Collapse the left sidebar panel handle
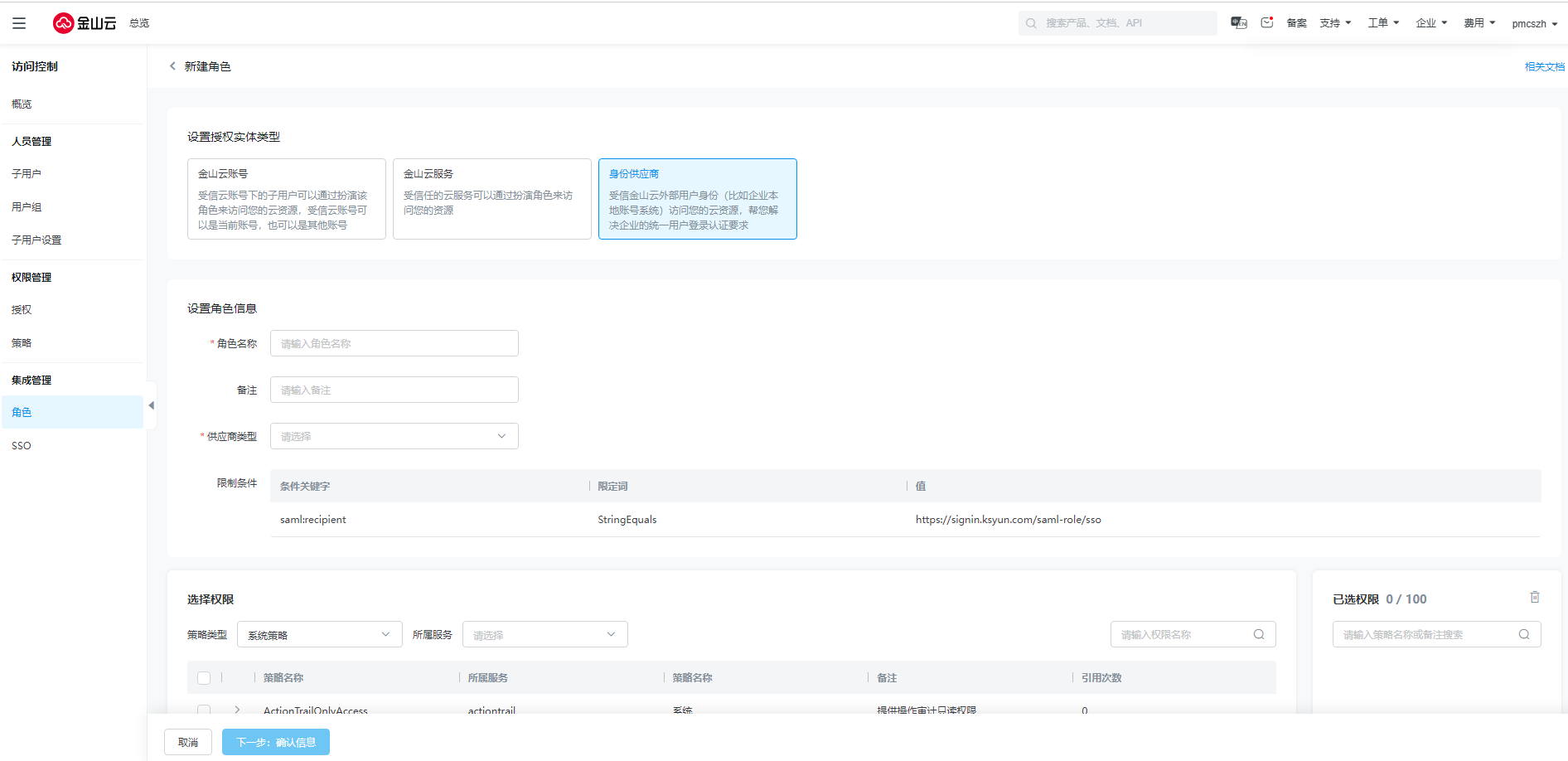The image size is (1568, 761). click(x=151, y=405)
